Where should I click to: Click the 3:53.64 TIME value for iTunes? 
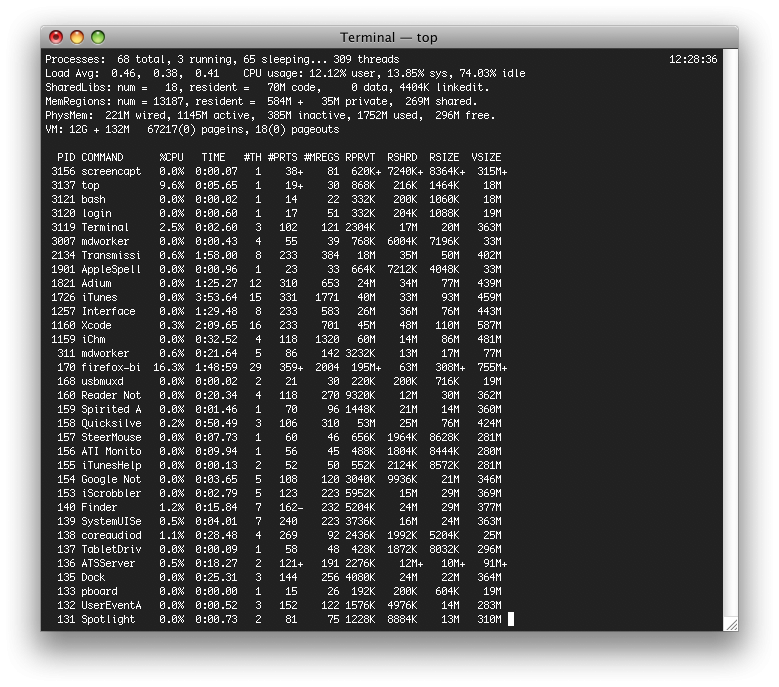tap(216, 298)
